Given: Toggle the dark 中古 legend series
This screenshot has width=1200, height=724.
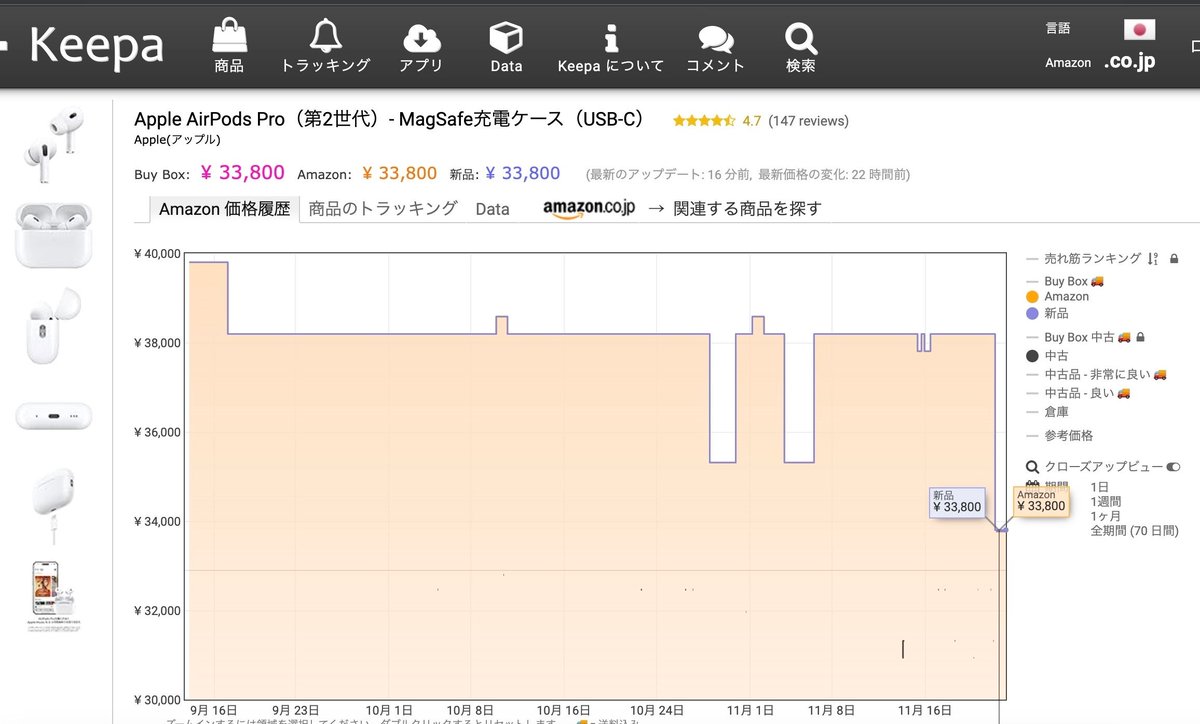Looking at the screenshot, I should (1048, 356).
